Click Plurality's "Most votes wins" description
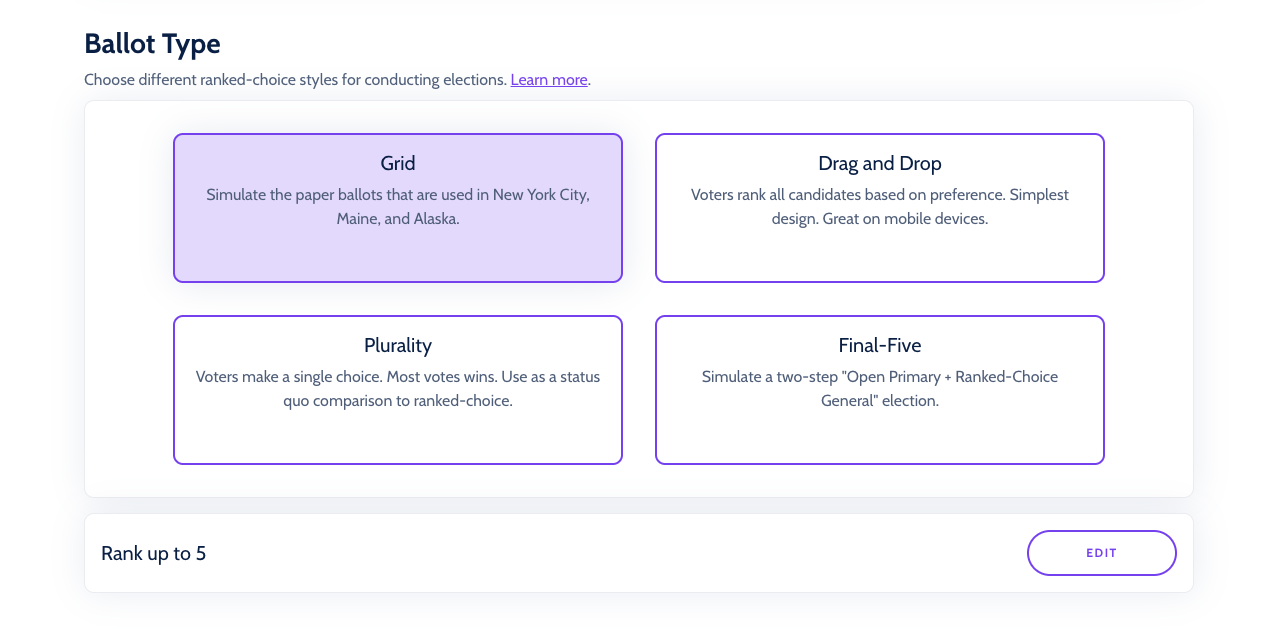1278x631 pixels. click(x=397, y=389)
